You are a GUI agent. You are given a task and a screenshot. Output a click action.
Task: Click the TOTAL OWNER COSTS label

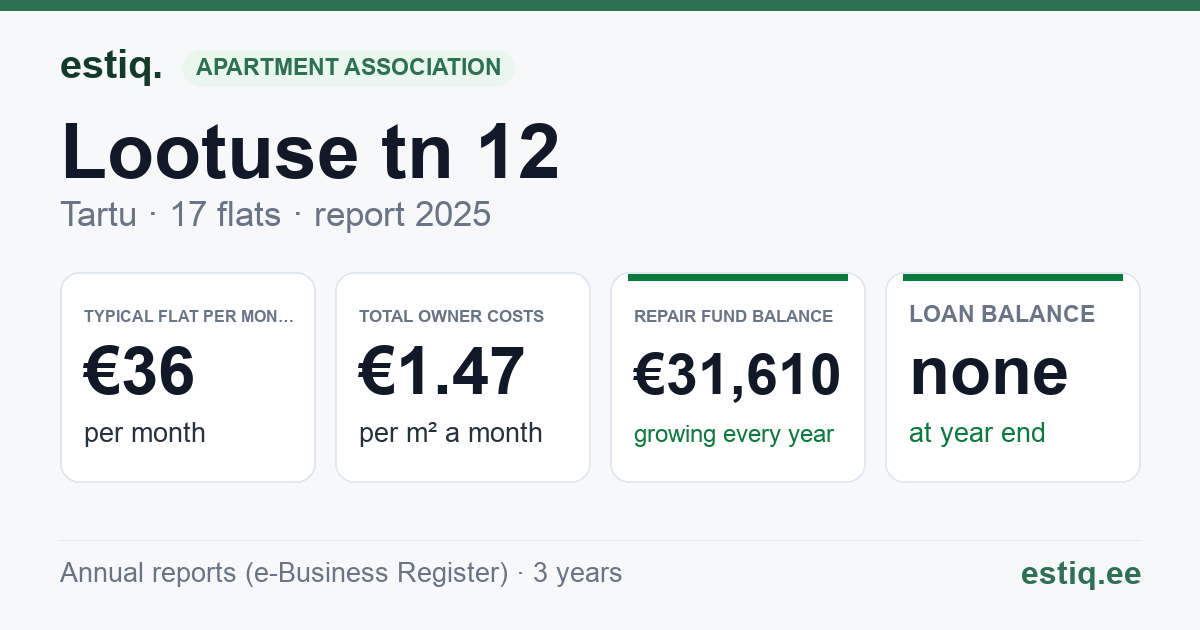click(451, 316)
